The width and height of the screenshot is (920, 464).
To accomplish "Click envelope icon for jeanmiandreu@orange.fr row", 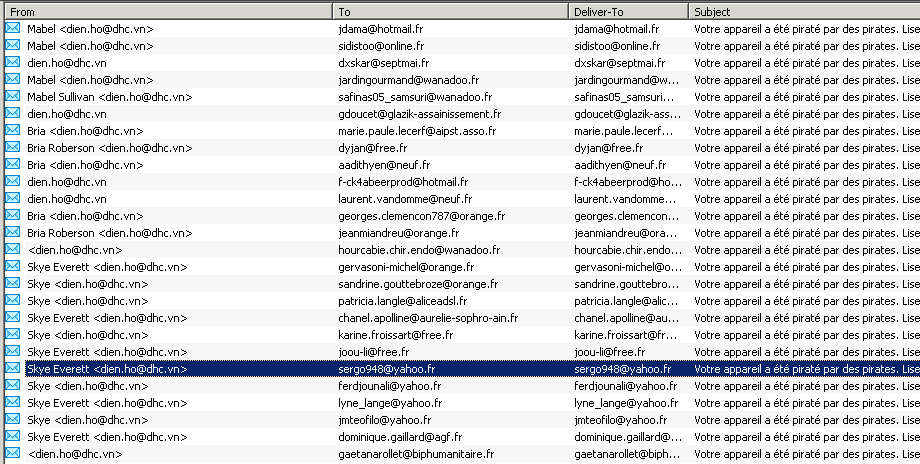I will click(x=12, y=232).
